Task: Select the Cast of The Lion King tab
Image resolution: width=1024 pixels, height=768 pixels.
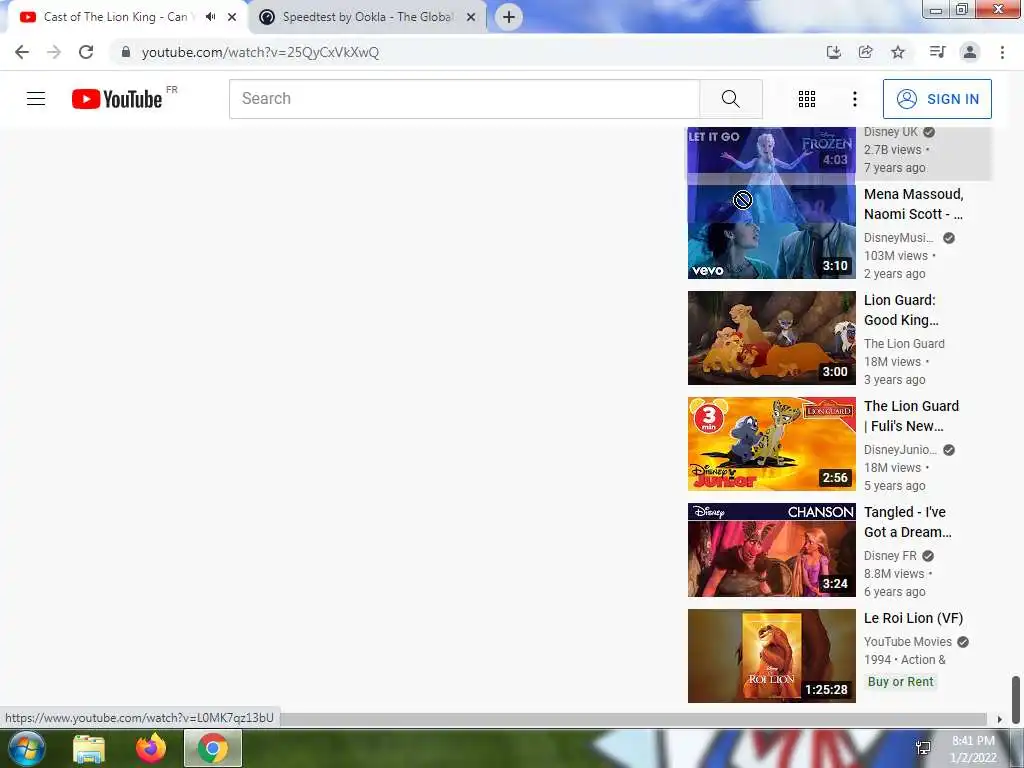Action: tap(114, 17)
